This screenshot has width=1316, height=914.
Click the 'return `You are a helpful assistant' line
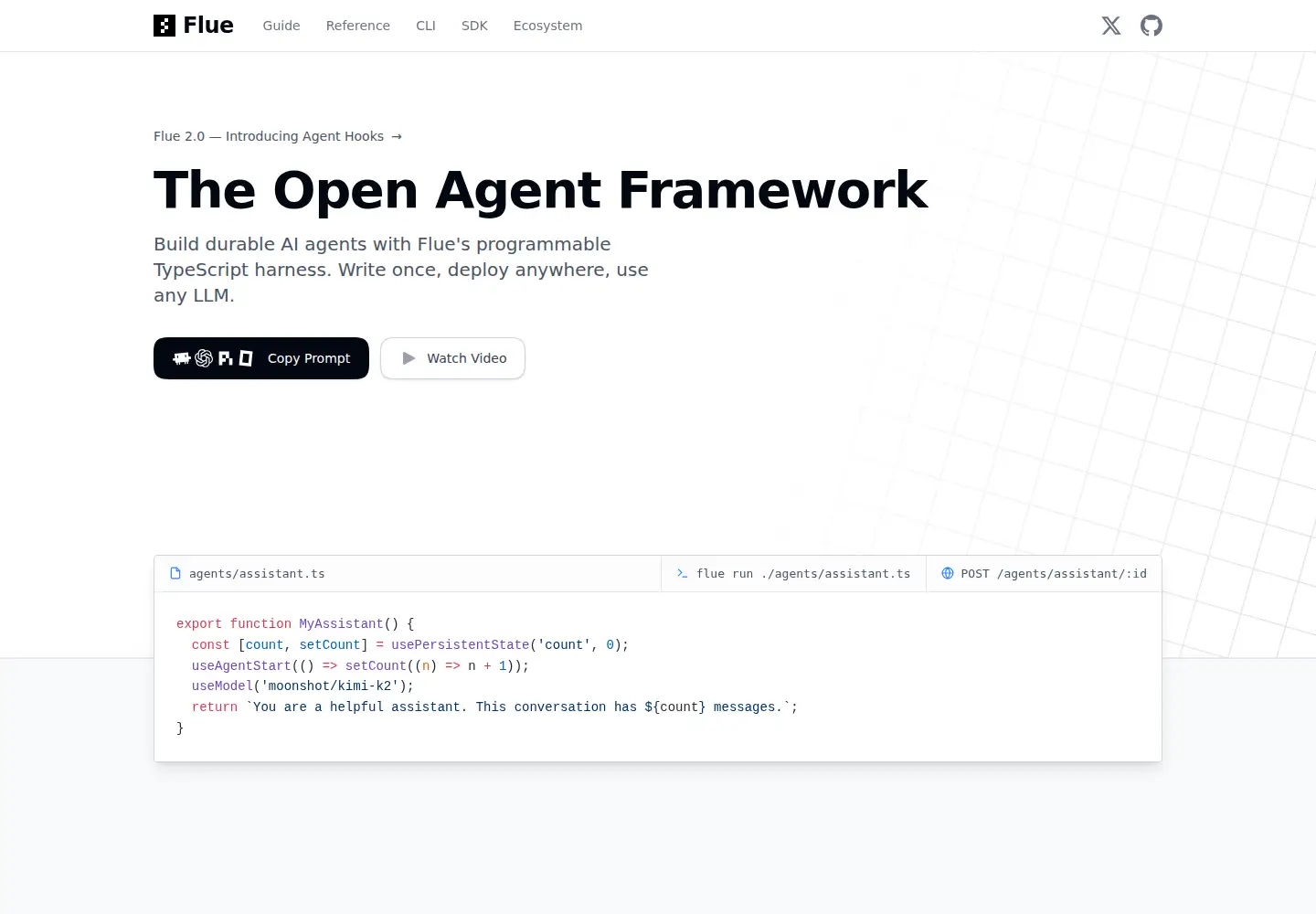[x=494, y=707]
